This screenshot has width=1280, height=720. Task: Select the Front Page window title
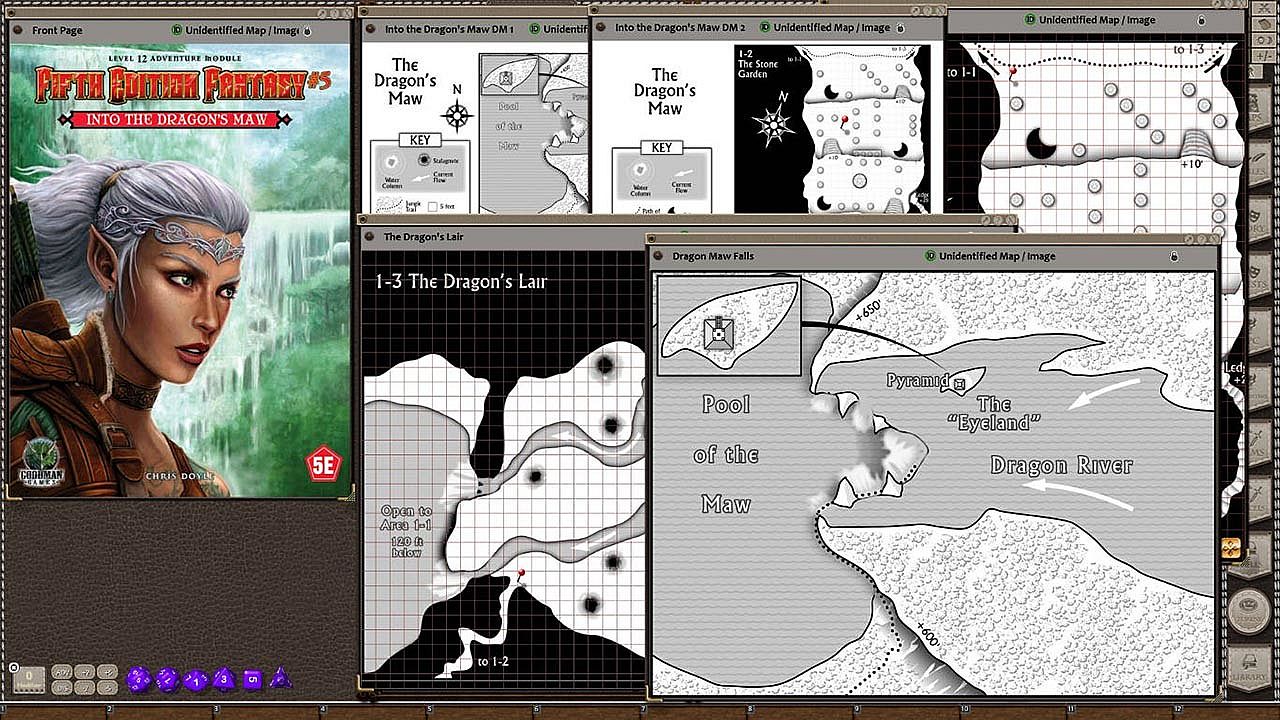pyautogui.click(x=57, y=31)
